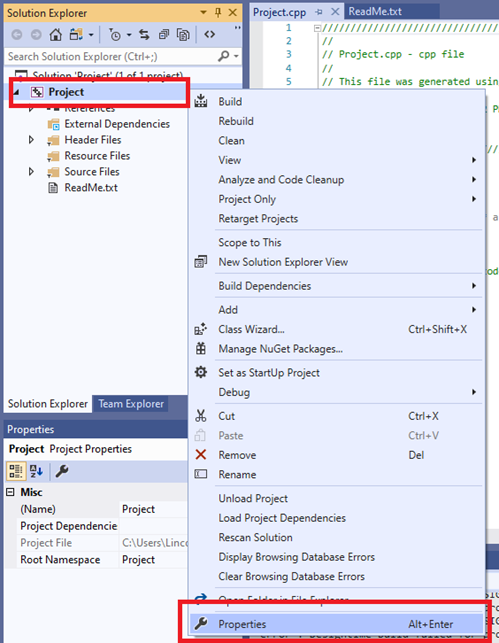The image size is (499, 643).
Task: Collapse the Misc property category
Action: (11, 492)
